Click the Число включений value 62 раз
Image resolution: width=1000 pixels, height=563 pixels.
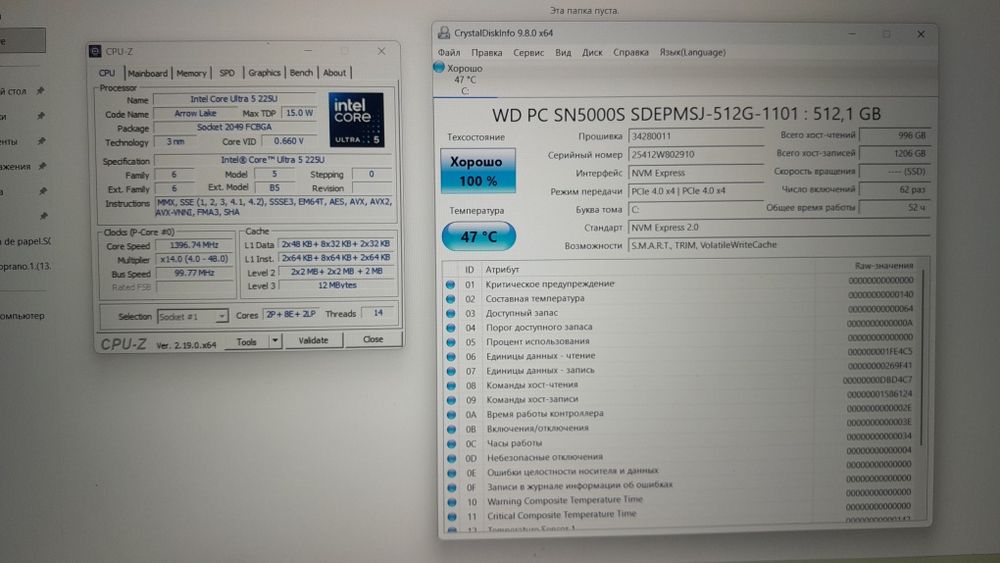894,189
